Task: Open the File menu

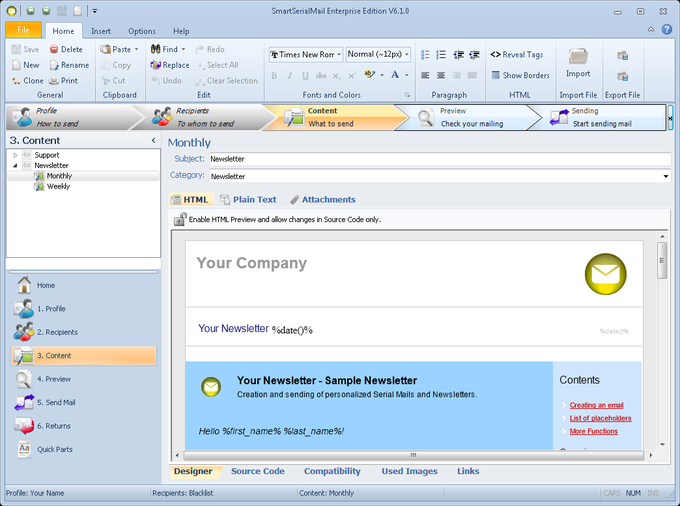Action: (23, 30)
